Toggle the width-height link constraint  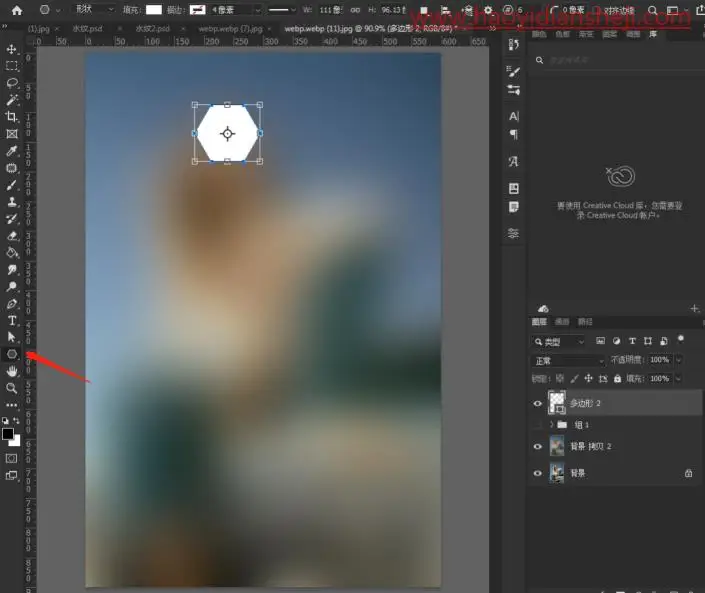click(355, 10)
